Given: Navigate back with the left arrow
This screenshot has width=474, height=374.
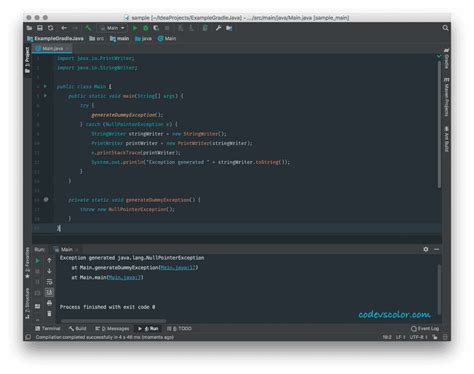Looking at the screenshot, I should point(64,28).
